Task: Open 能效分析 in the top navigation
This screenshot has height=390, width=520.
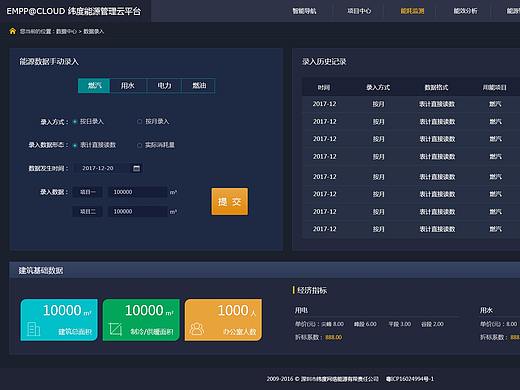Action: click(x=465, y=11)
